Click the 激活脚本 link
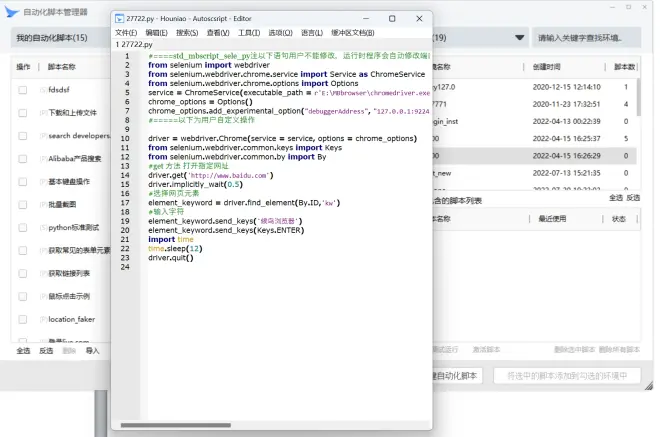 coord(486,349)
